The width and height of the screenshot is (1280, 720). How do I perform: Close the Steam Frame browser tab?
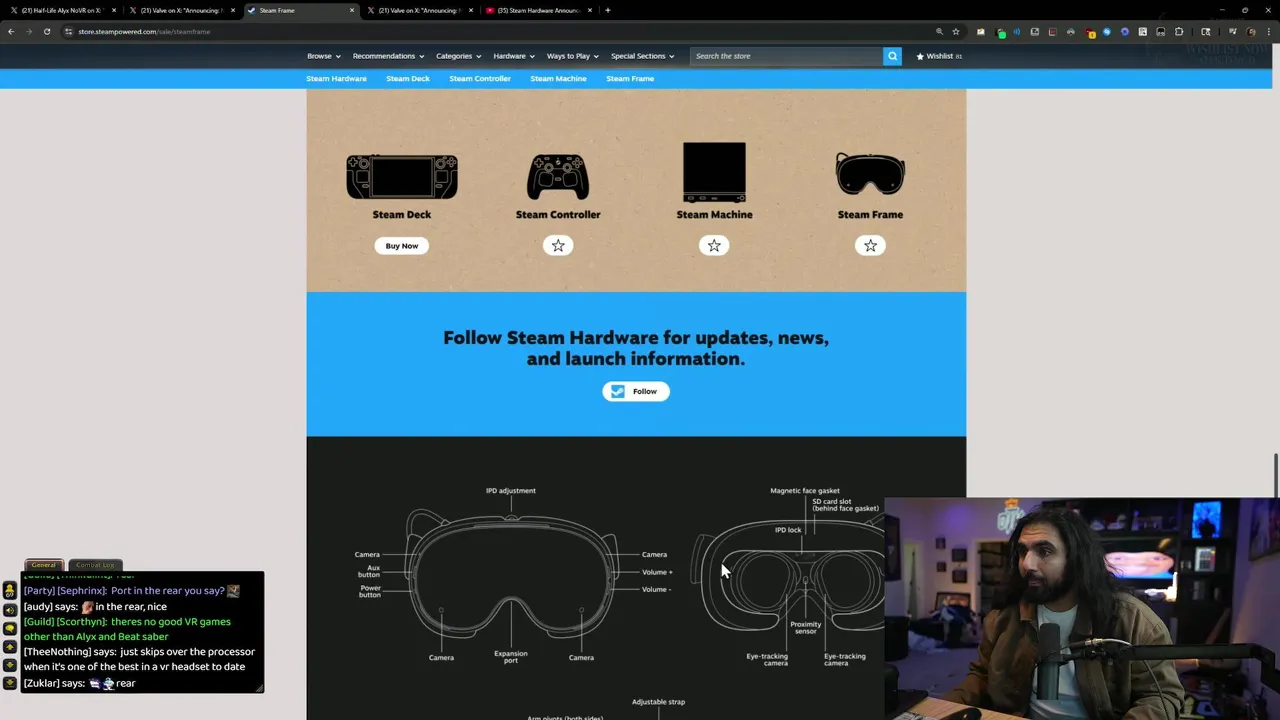point(352,10)
